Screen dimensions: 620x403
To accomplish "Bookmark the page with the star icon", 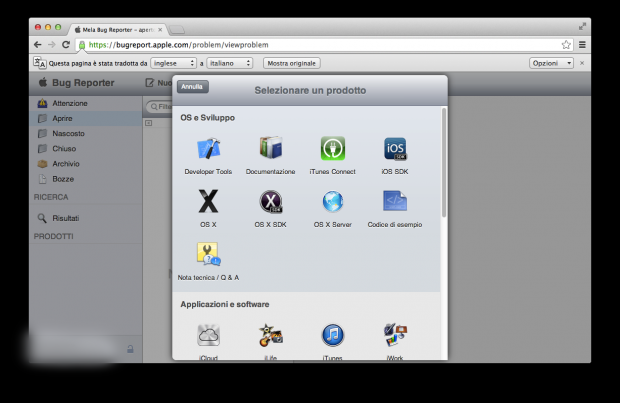I will [x=566, y=45].
